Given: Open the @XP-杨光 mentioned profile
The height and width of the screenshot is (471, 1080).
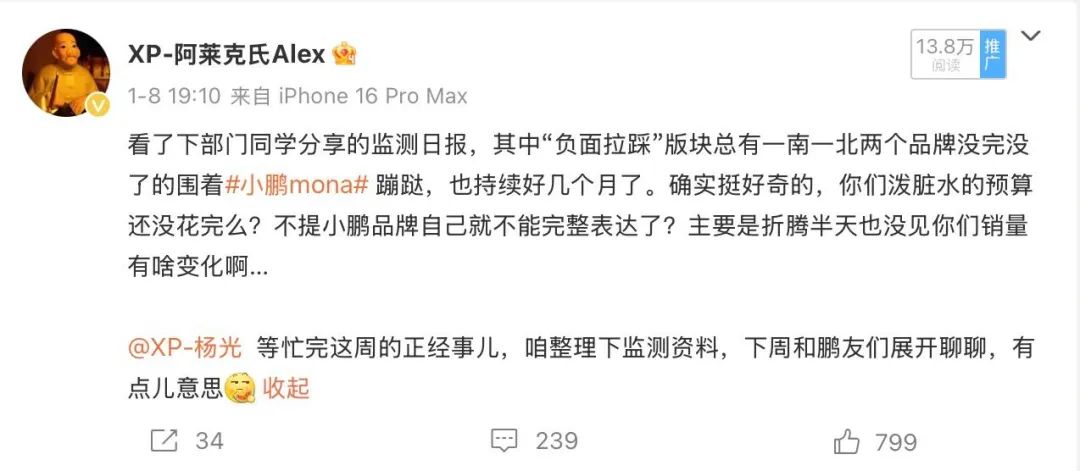Looking at the screenshot, I should (x=185, y=348).
